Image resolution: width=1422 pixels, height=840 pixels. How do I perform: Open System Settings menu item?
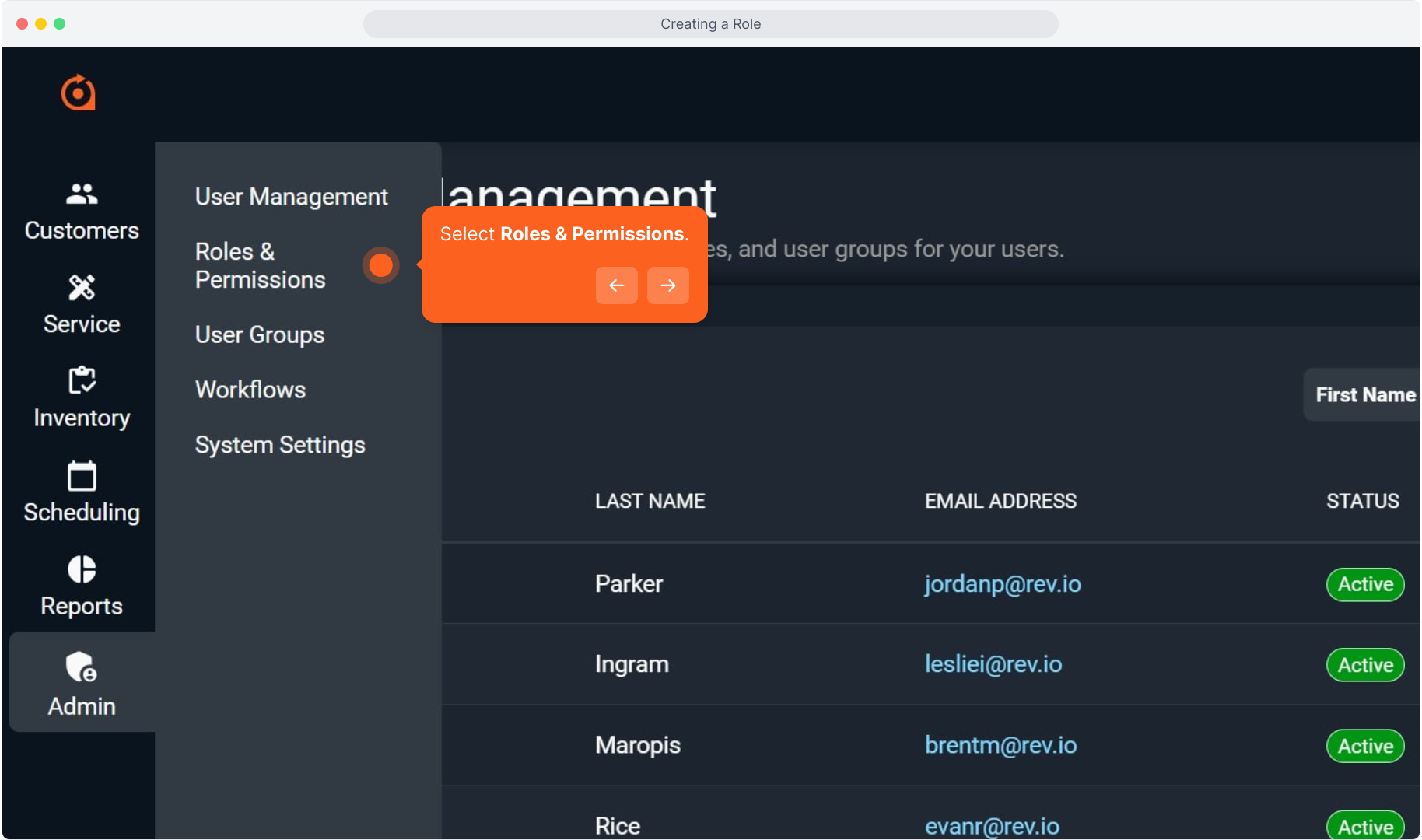coord(280,445)
